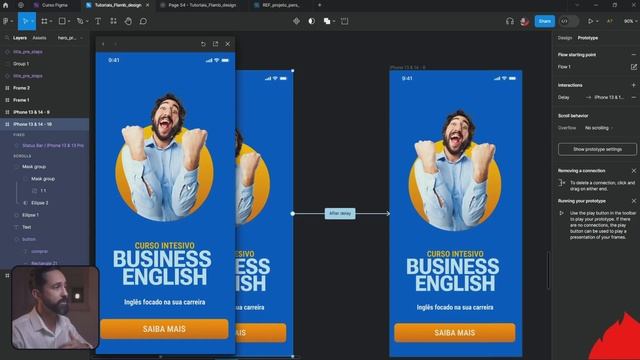Start audio with the headphones icon
640x360 pixels.
tap(510, 21)
